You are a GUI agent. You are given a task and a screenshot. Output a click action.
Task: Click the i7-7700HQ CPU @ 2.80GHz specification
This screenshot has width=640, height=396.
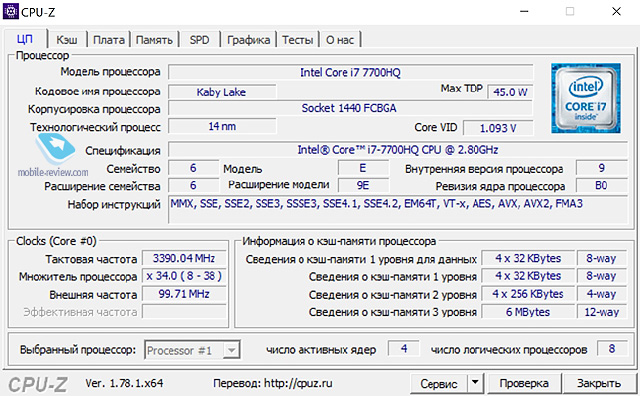coord(398,150)
